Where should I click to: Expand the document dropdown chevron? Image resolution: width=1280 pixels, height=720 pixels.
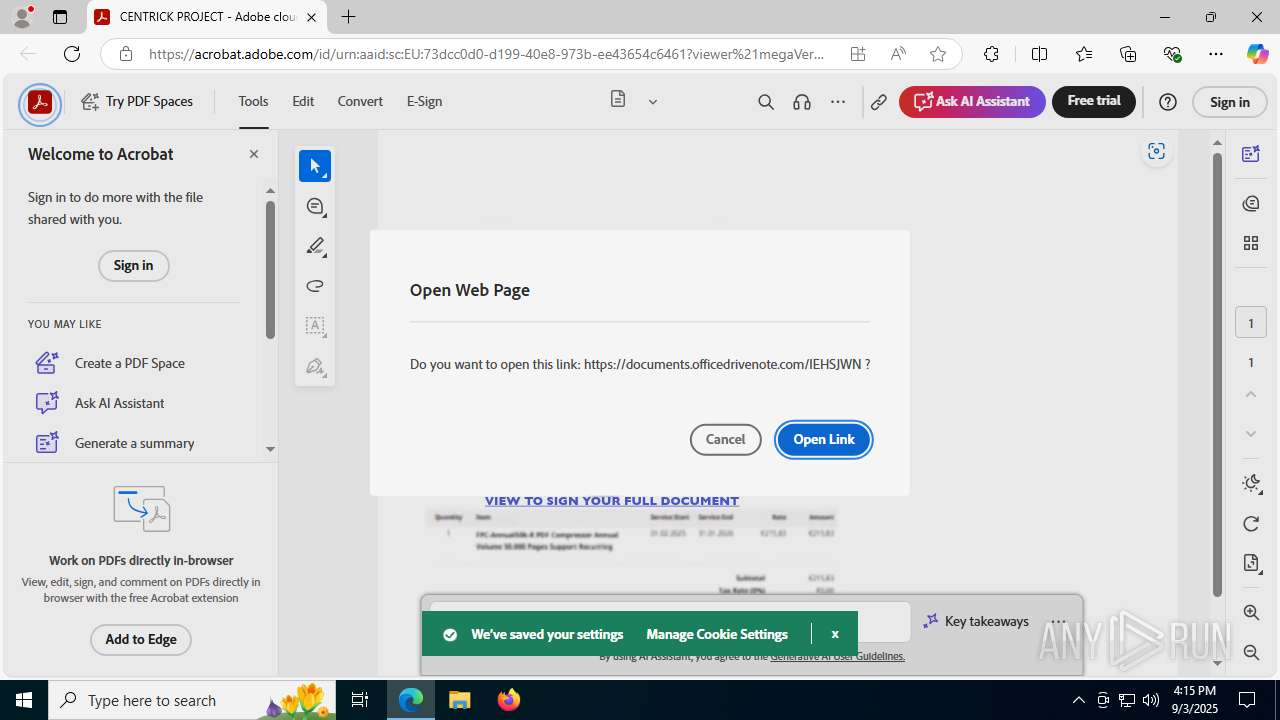pos(653,101)
